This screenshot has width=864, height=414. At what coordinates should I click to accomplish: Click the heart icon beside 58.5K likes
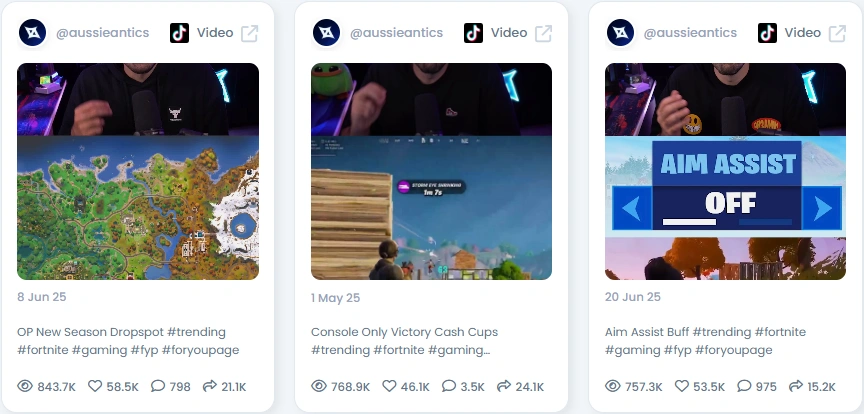pos(95,386)
